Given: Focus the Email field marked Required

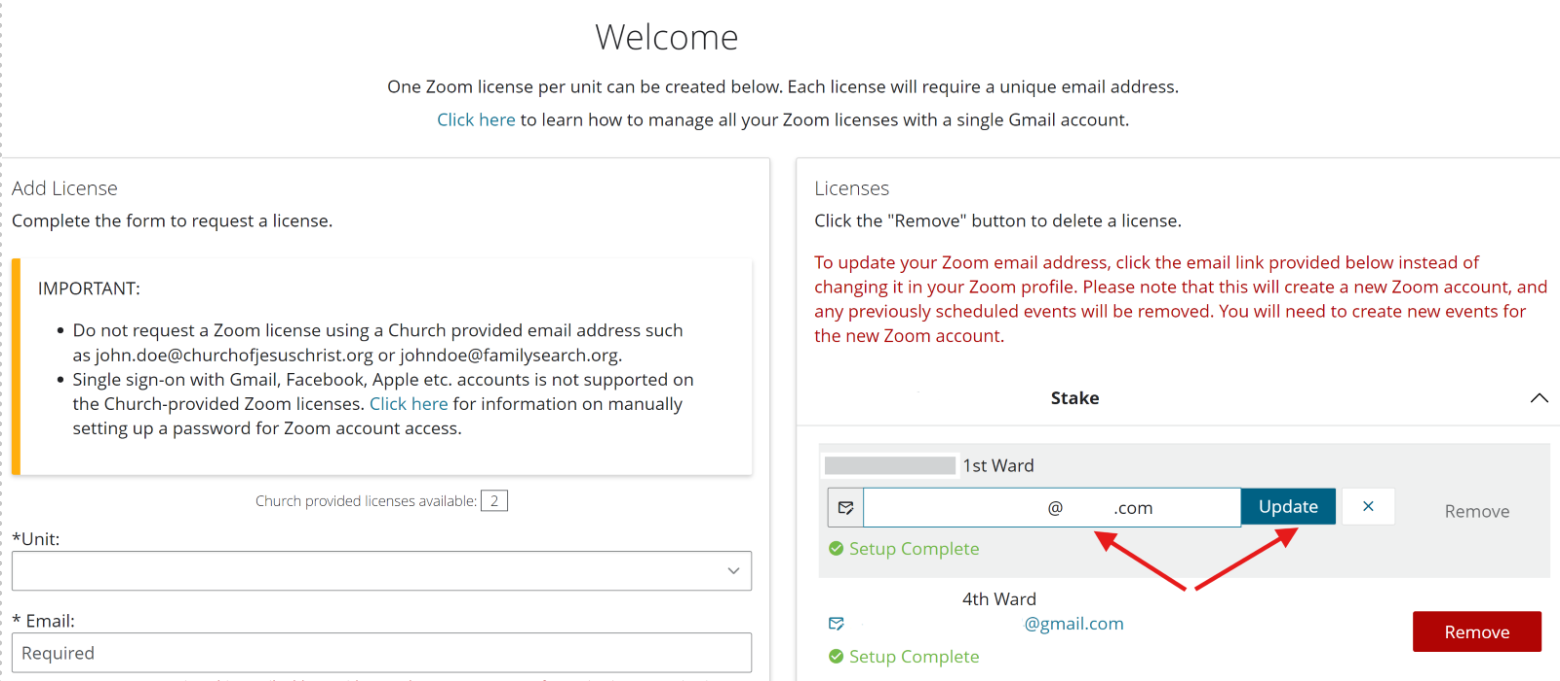Looking at the screenshot, I should pyautogui.click(x=381, y=653).
